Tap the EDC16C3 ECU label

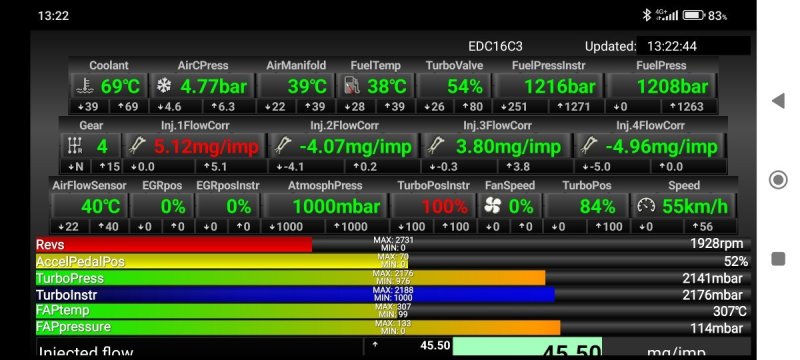pyautogui.click(x=495, y=46)
